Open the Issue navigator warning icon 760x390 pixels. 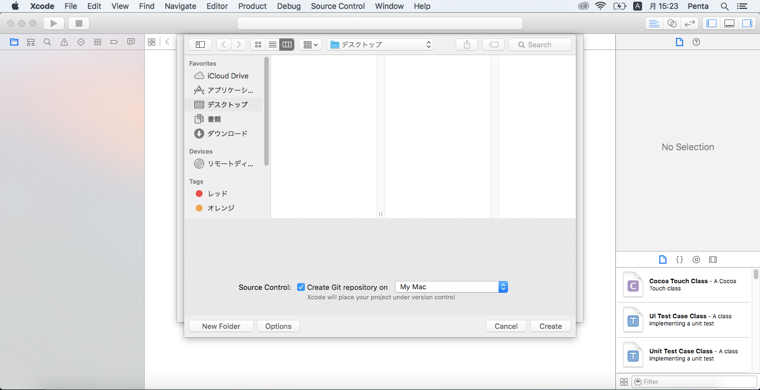[64, 42]
